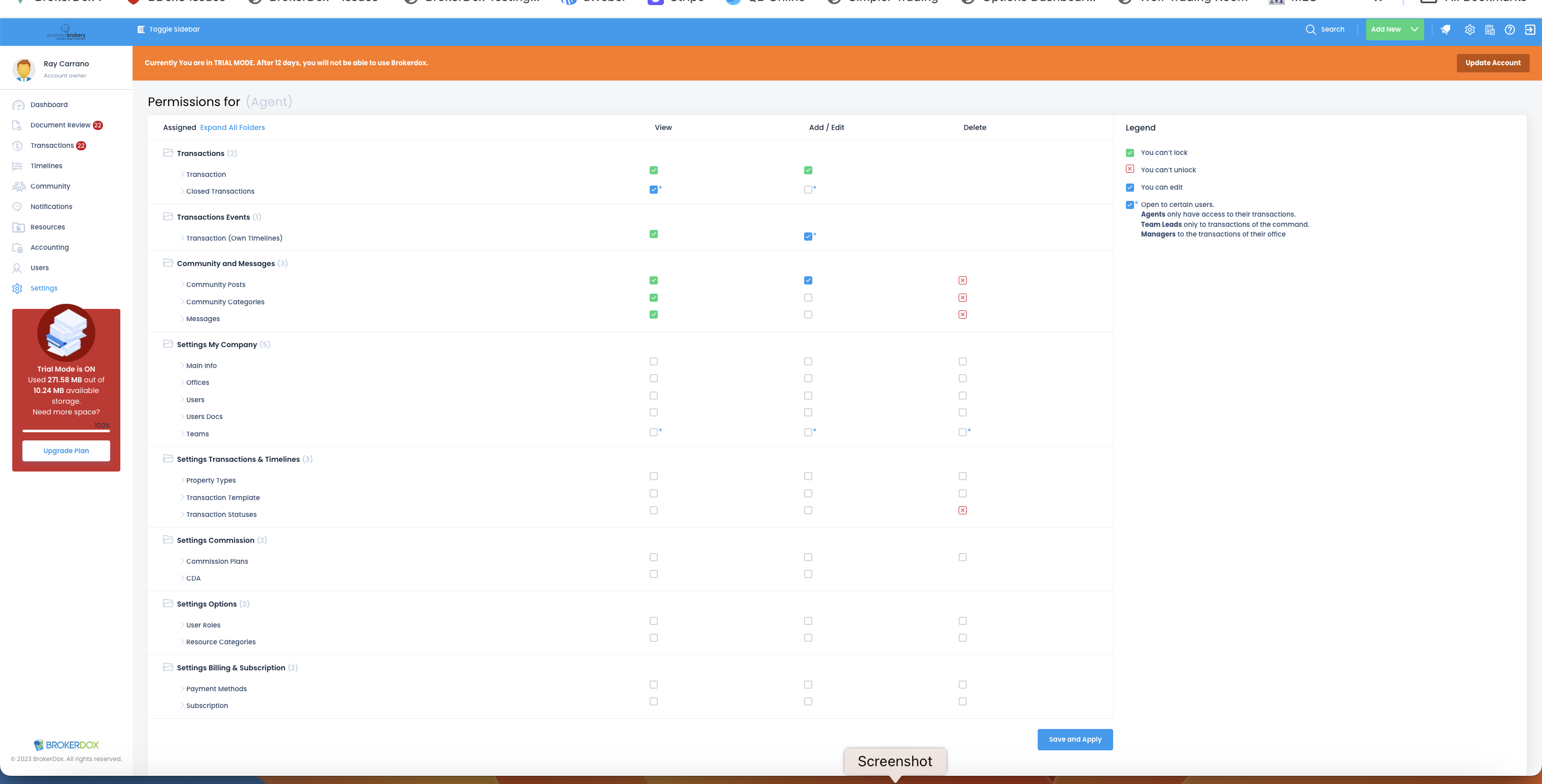Expand the Messages row chevron
This screenshot has width=1542, height=784.
tap(182, 319)
